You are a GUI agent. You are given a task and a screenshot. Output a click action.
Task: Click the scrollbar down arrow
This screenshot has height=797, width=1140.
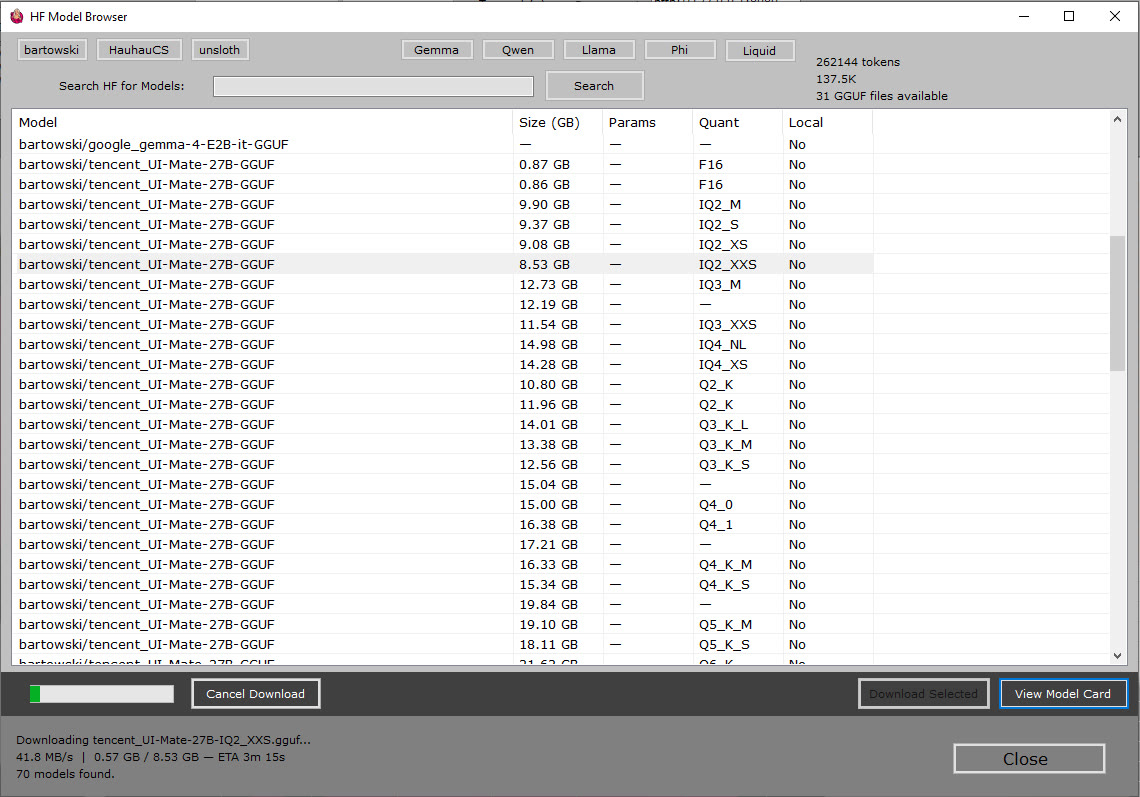pyautogui.click(x=1117, y=655)
